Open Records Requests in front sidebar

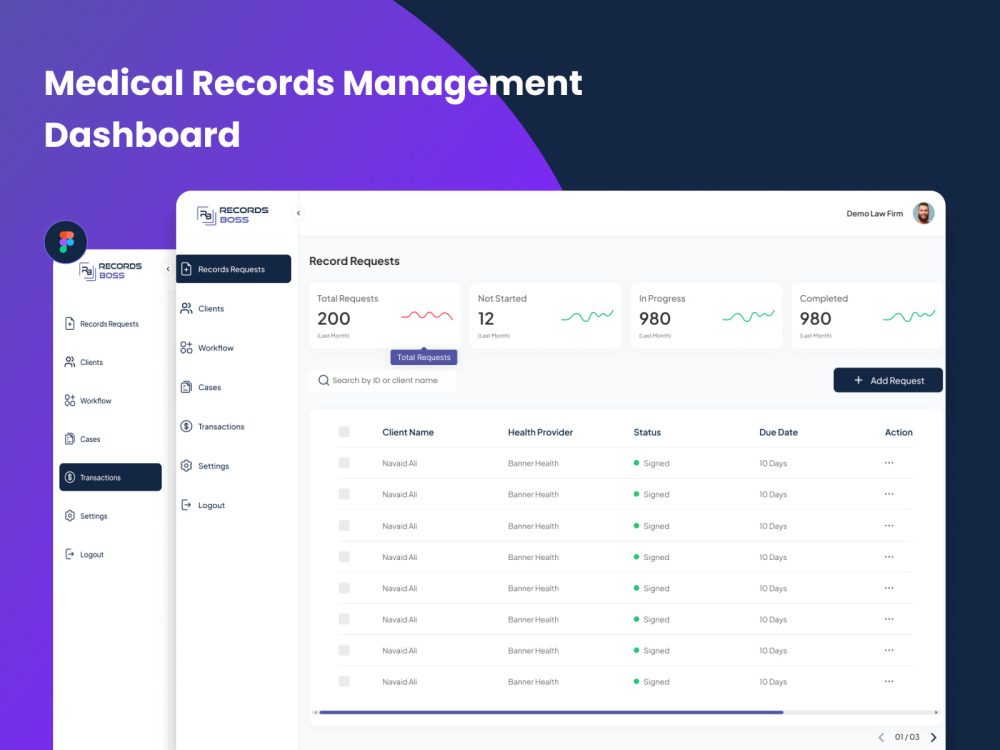click(x=233, y=269)
